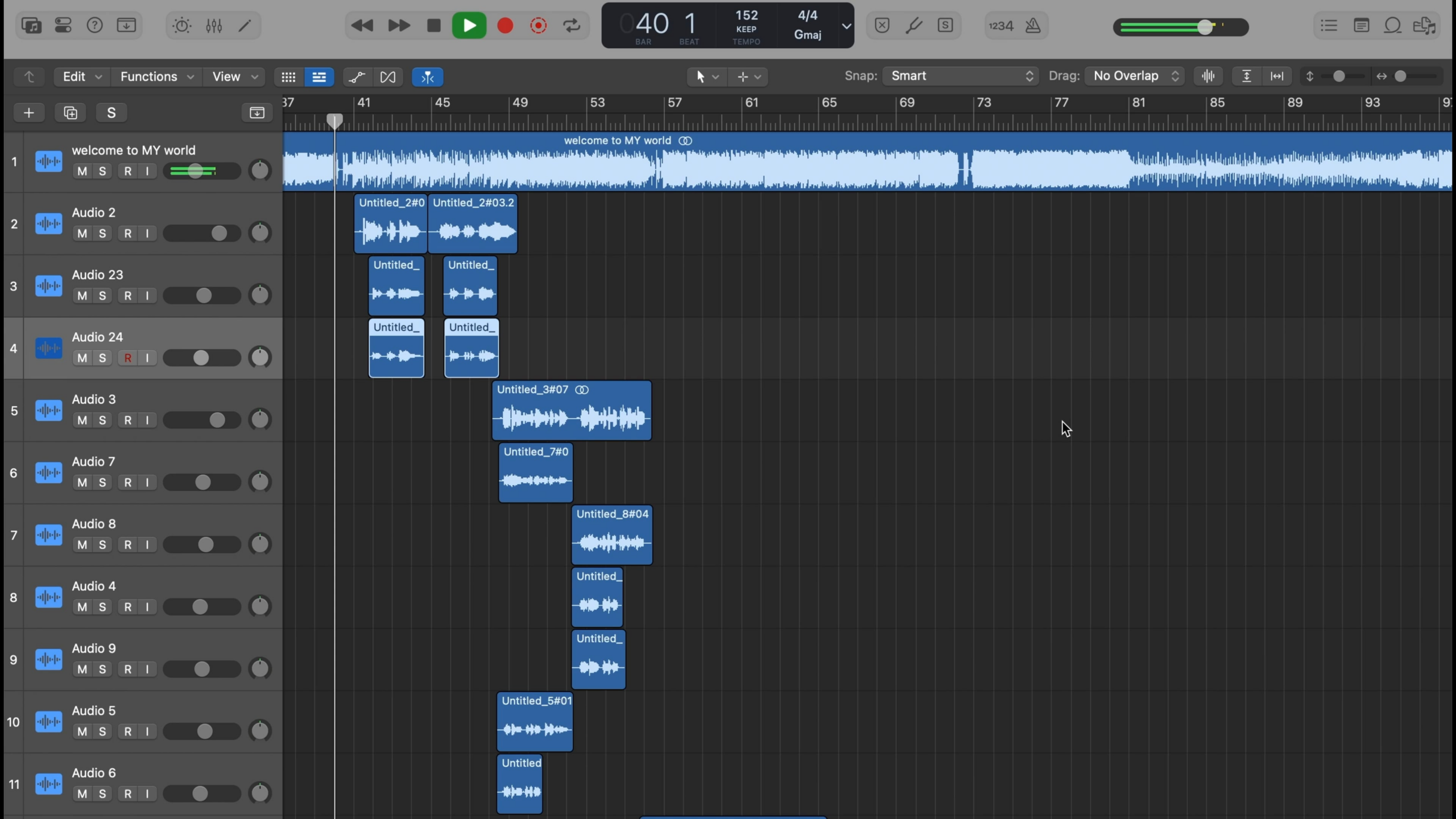The width and height of the screenshot is (1456, 819).
Task: Click the Untitled_3#07 audio region
Action: pos(572,410)
